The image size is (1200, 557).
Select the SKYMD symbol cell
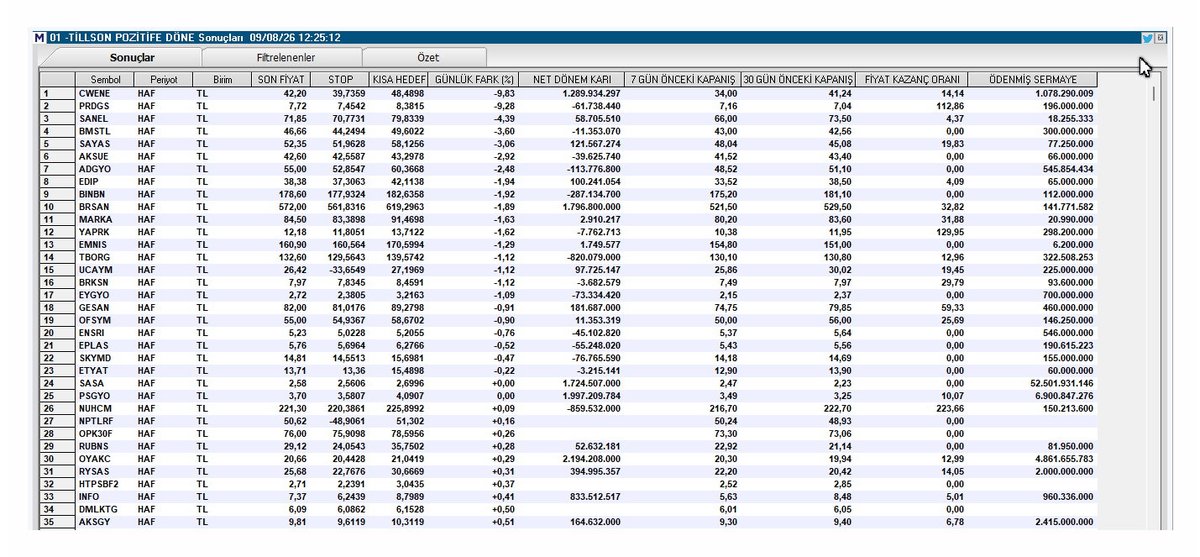click(105, 356)
